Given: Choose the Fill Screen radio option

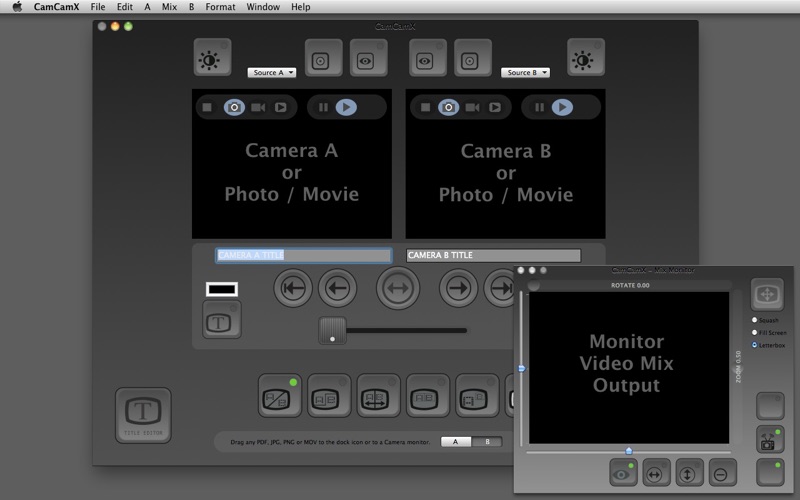Looking at the screenshot, I should coord(755,332).
